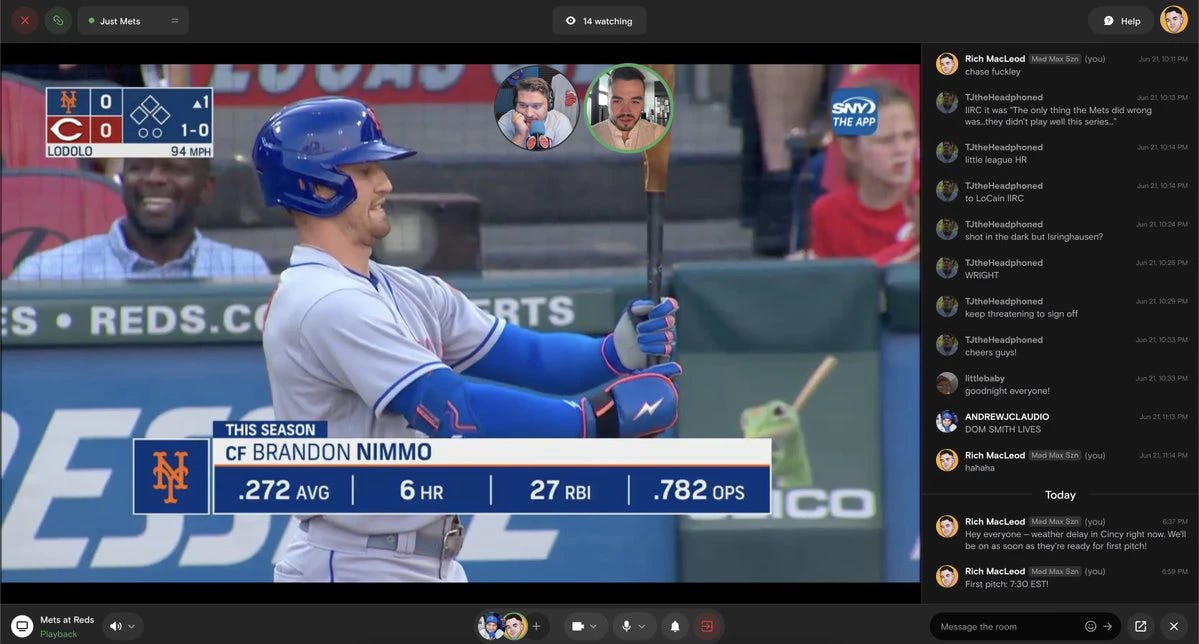The image size is (1199, 644).
Task: Click the First pitch: 7:30 EST! message
Action: pos(1006,584)
